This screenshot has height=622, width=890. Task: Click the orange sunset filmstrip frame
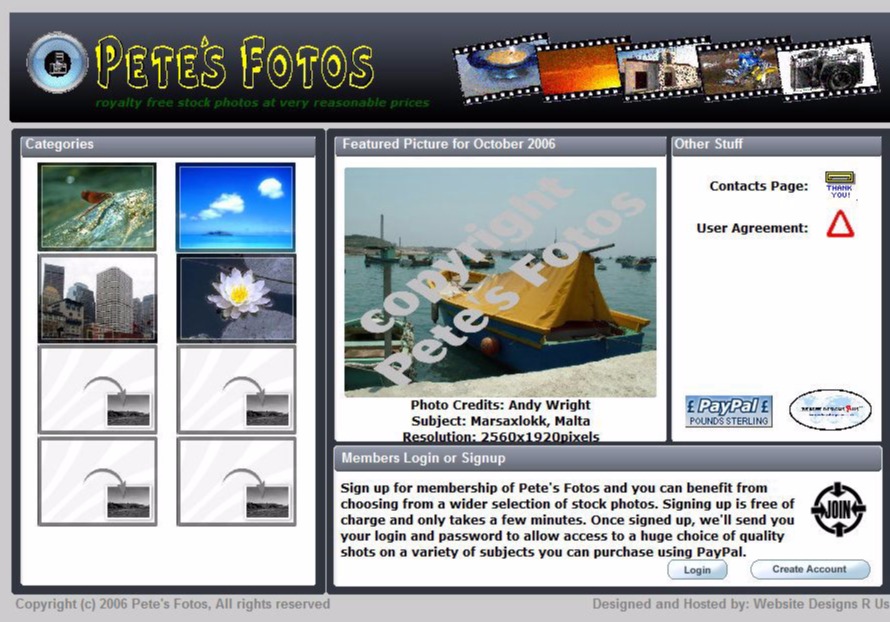pos(578,70)
